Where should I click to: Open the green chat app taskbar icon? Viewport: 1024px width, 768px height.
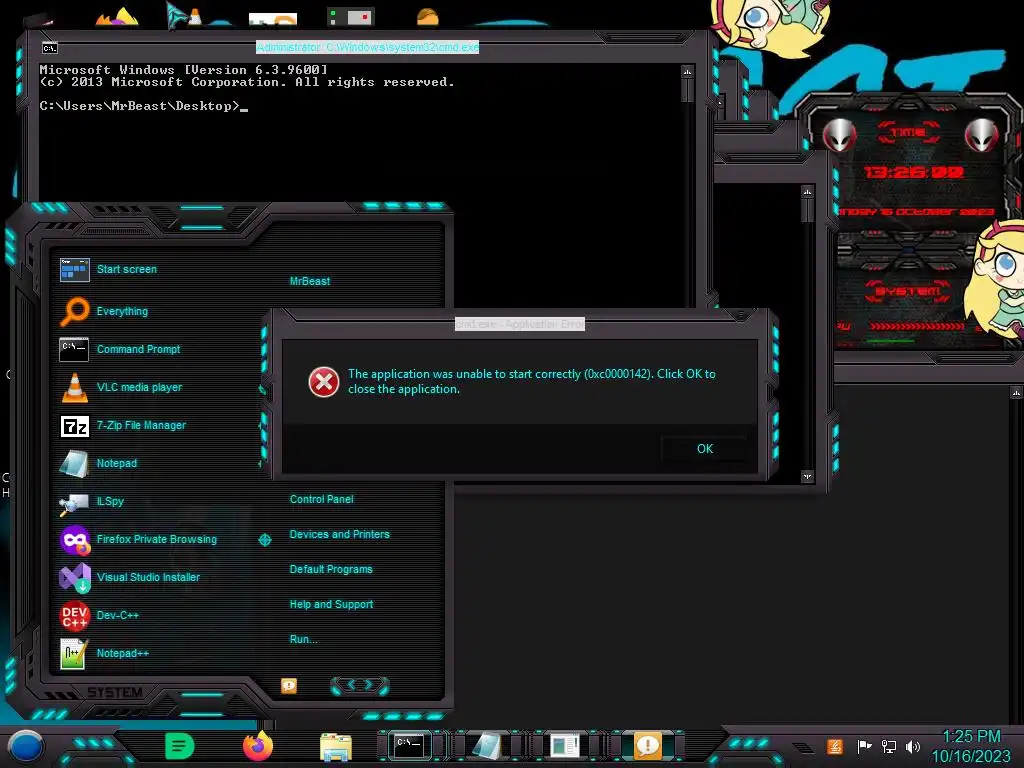pos(180,746)
